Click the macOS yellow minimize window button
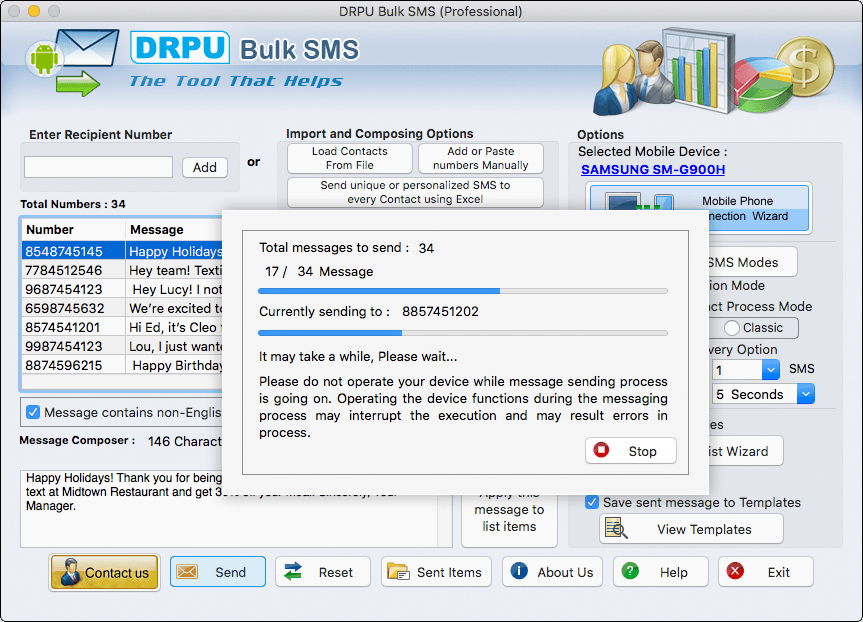 34,10
